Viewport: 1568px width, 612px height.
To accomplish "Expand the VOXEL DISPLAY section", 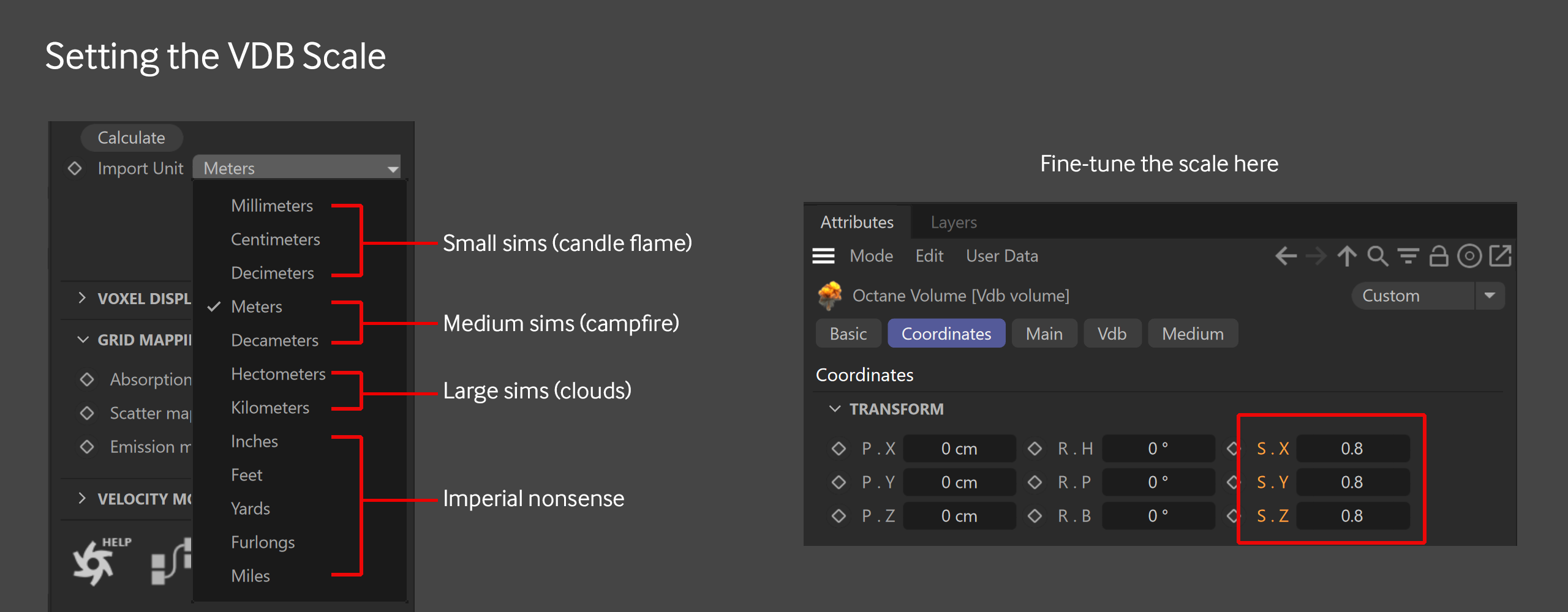I will (x=82, y=298).
